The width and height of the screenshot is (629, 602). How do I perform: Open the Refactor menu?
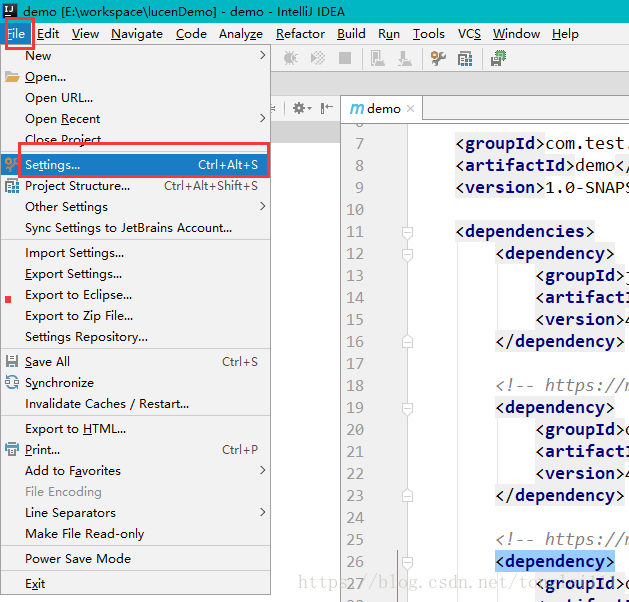[x=300, y=34]
